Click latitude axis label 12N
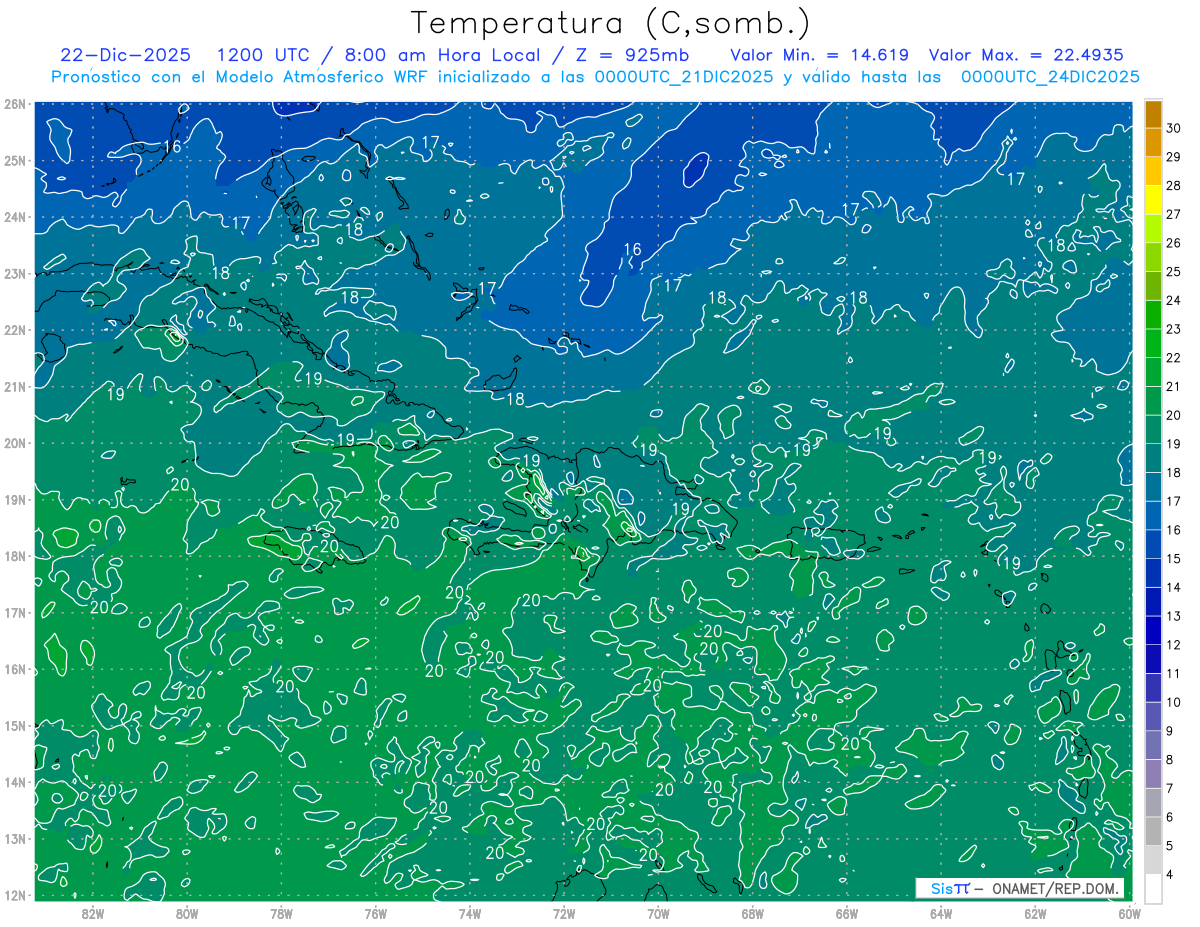Image resolution: width=1200 pixels, height=927 pixels. click(14, 895)
